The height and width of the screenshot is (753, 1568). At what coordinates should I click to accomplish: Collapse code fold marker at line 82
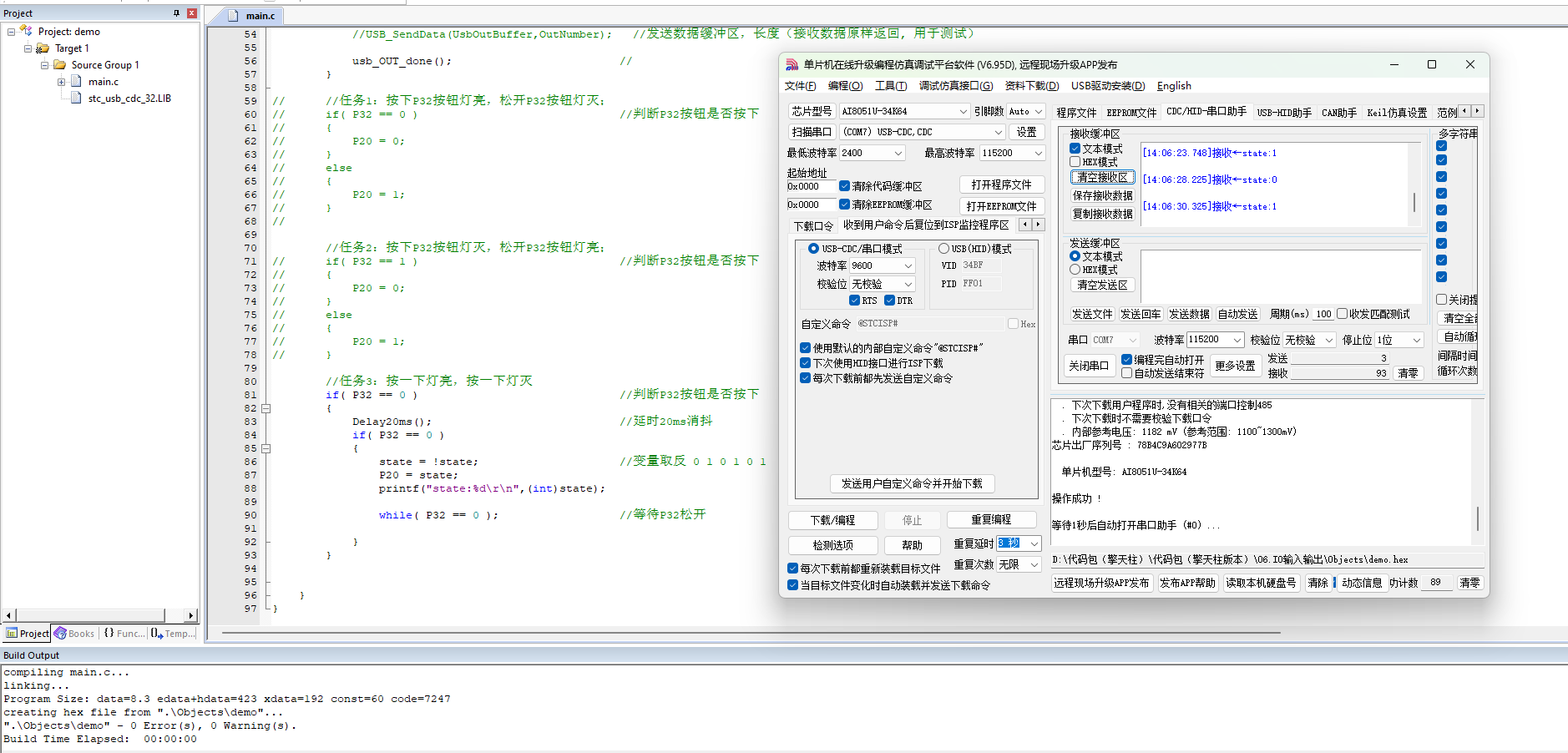pos(266,408)
